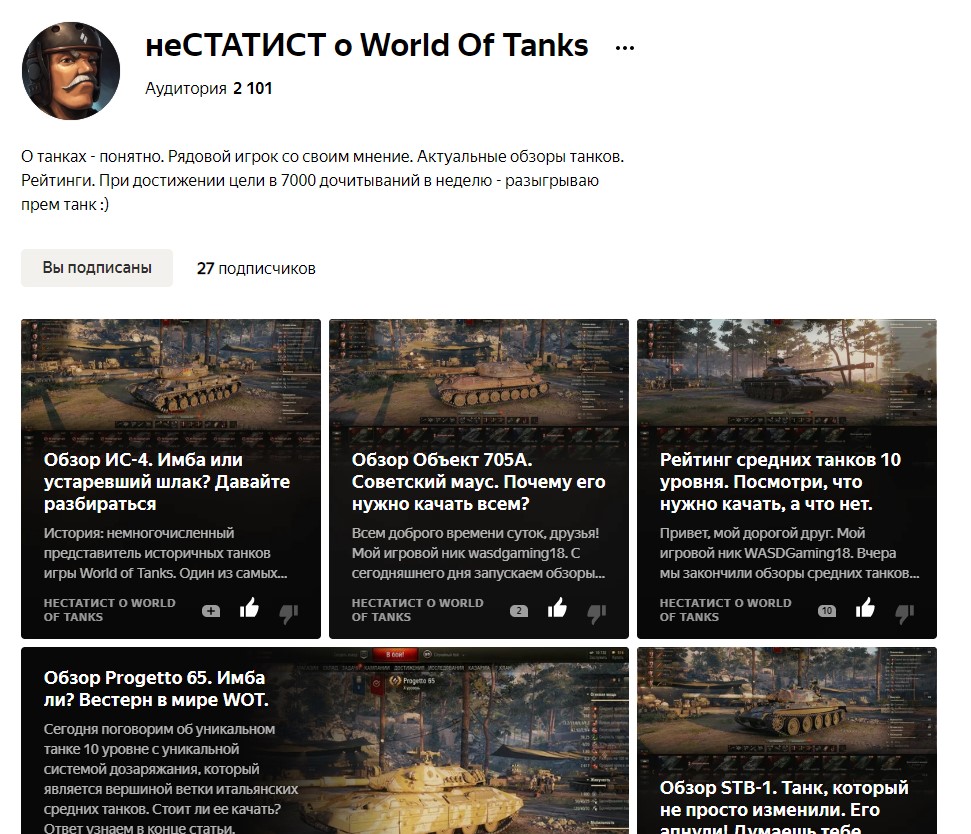Screen dimensions: 971x834
Task: Click the Объект 705А tank thumbnail image
Action: 479,375
